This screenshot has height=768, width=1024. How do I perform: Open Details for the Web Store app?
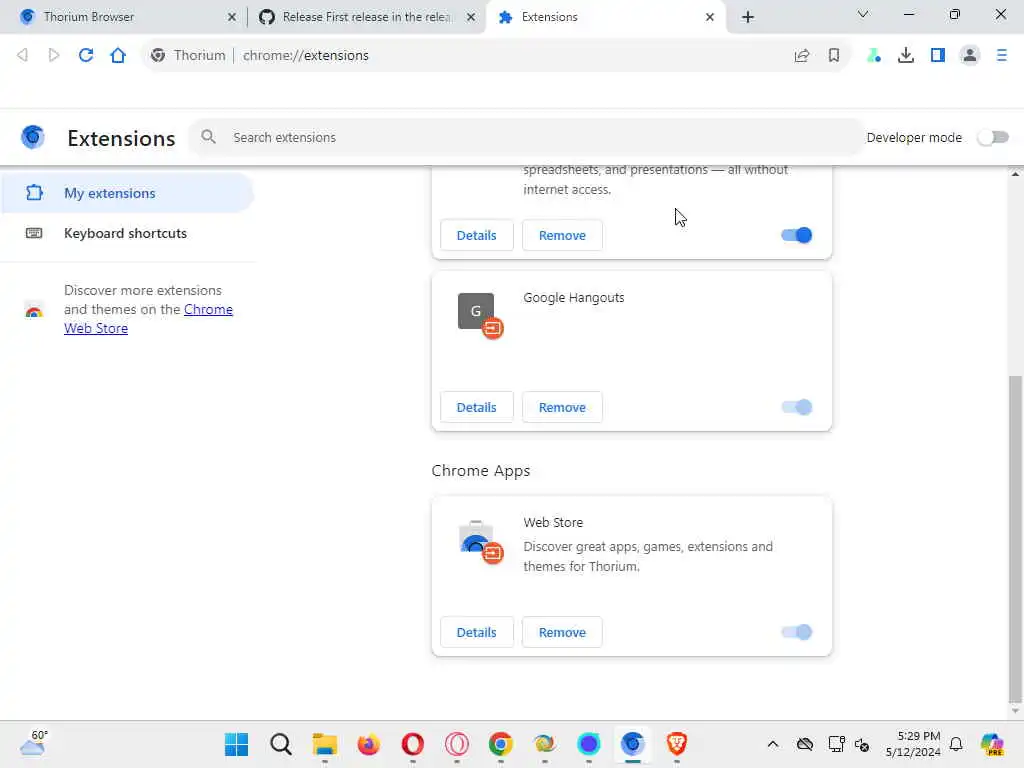477,632
